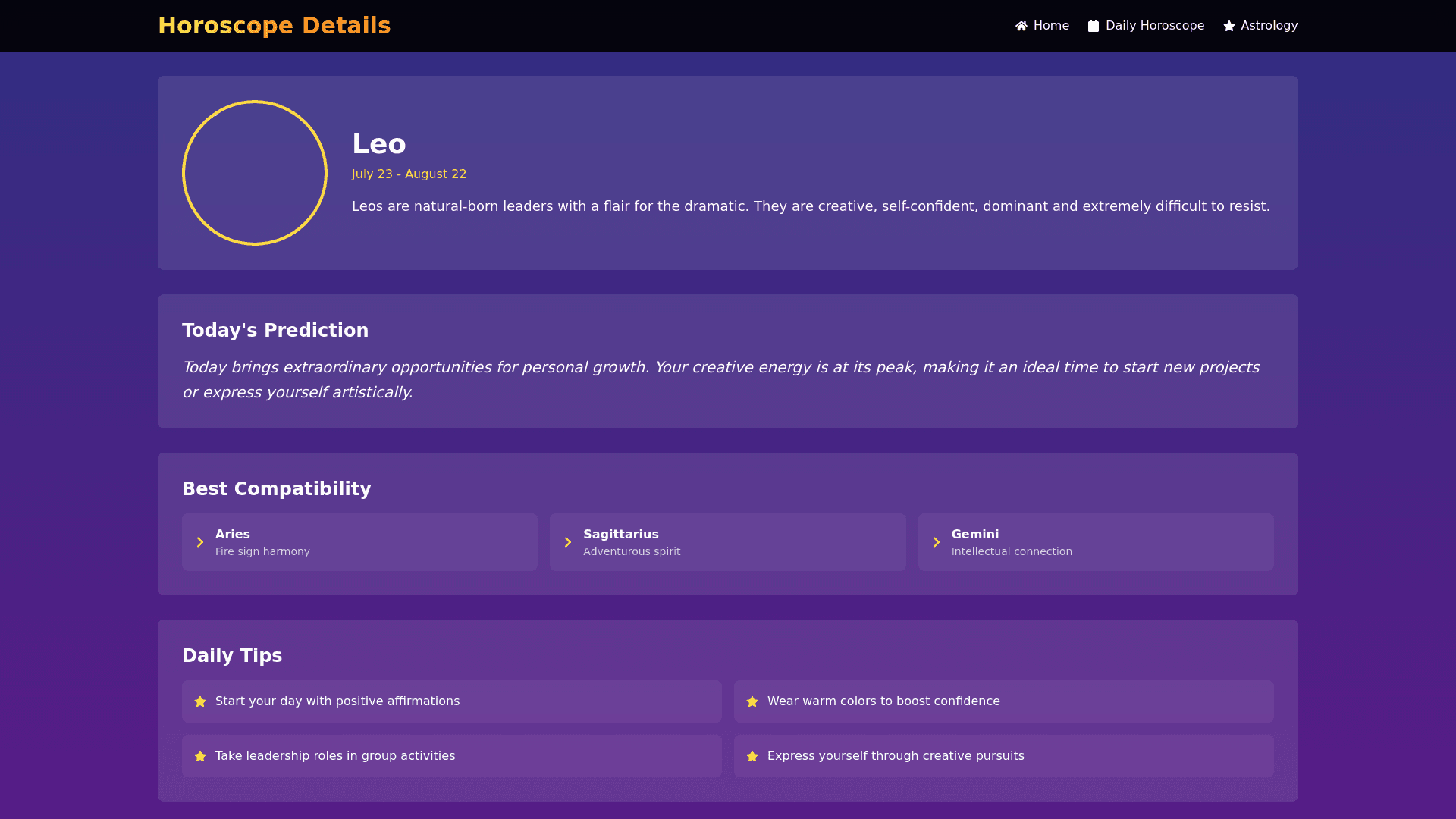Image resolution: width=1456 pixels, height=819 pixels.
Task: Click the Daily Horoscope calendar icon
Action: (1094, 26)
